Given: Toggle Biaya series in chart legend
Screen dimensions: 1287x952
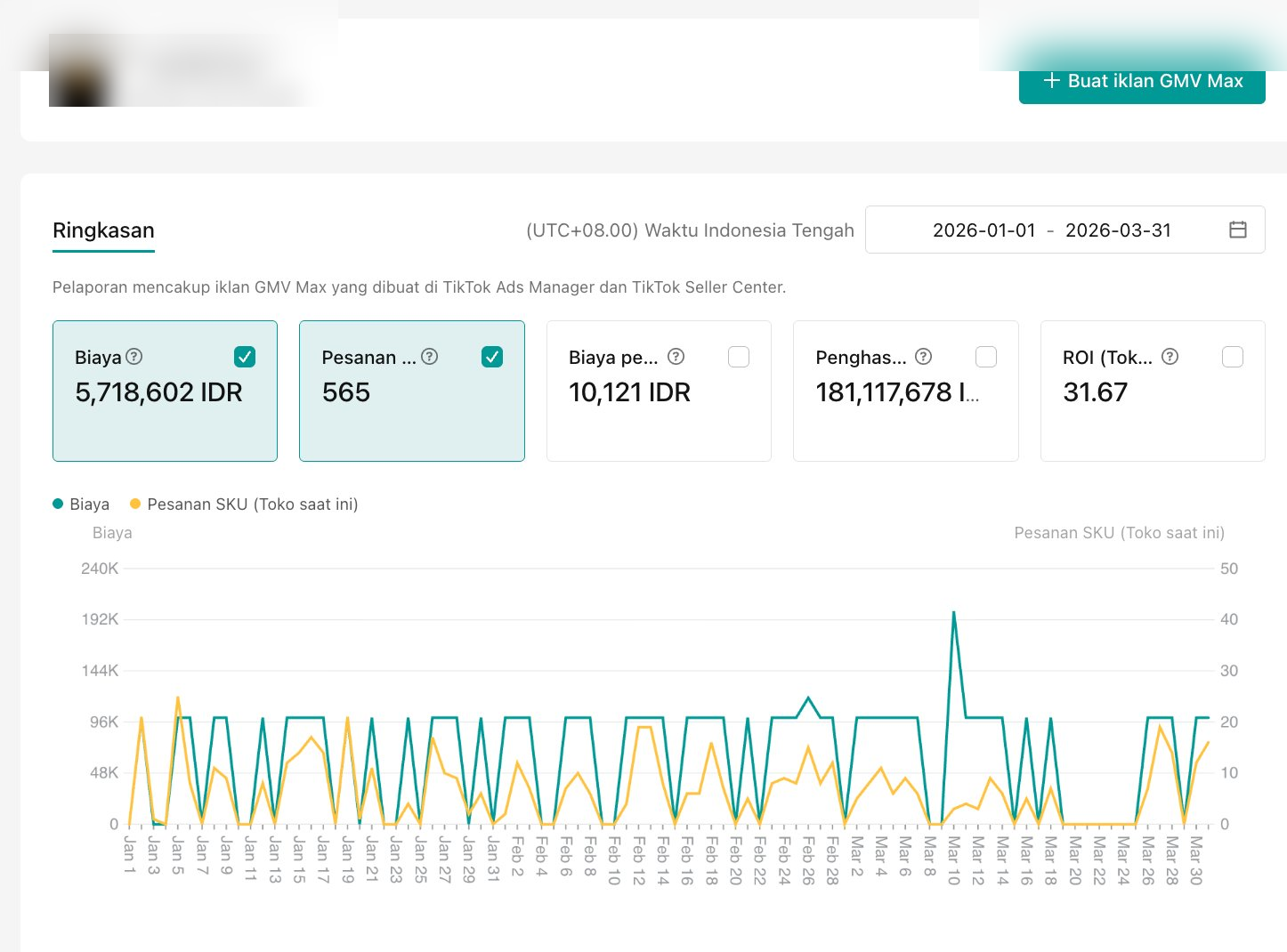Looking at the screenshot, I should (81, 504).
